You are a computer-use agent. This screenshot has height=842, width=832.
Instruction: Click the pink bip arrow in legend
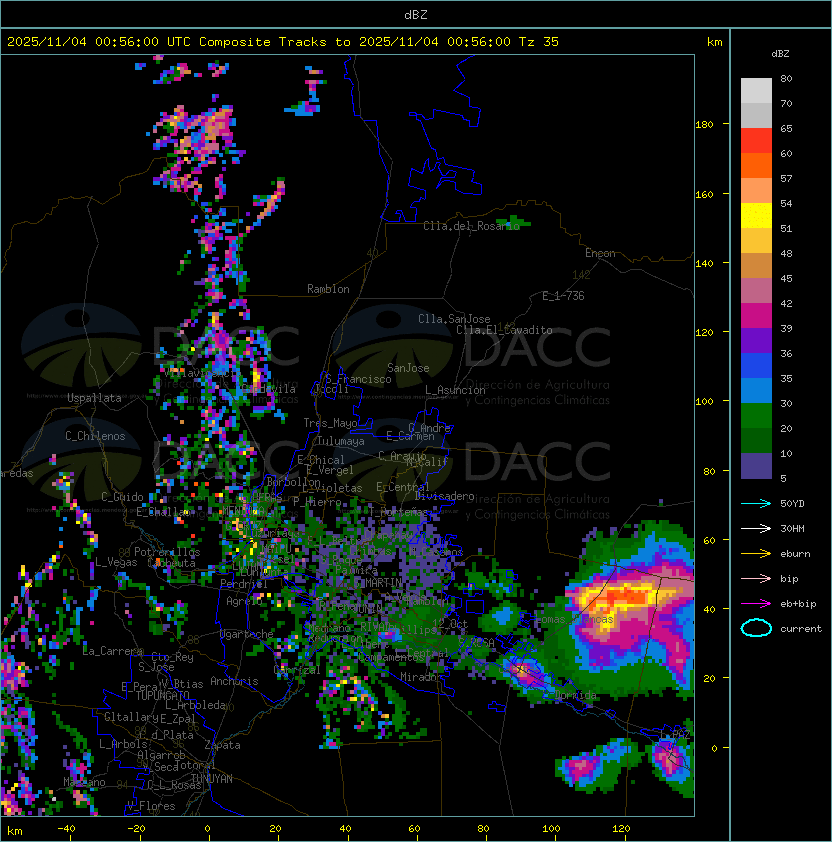tap(756, 578)
